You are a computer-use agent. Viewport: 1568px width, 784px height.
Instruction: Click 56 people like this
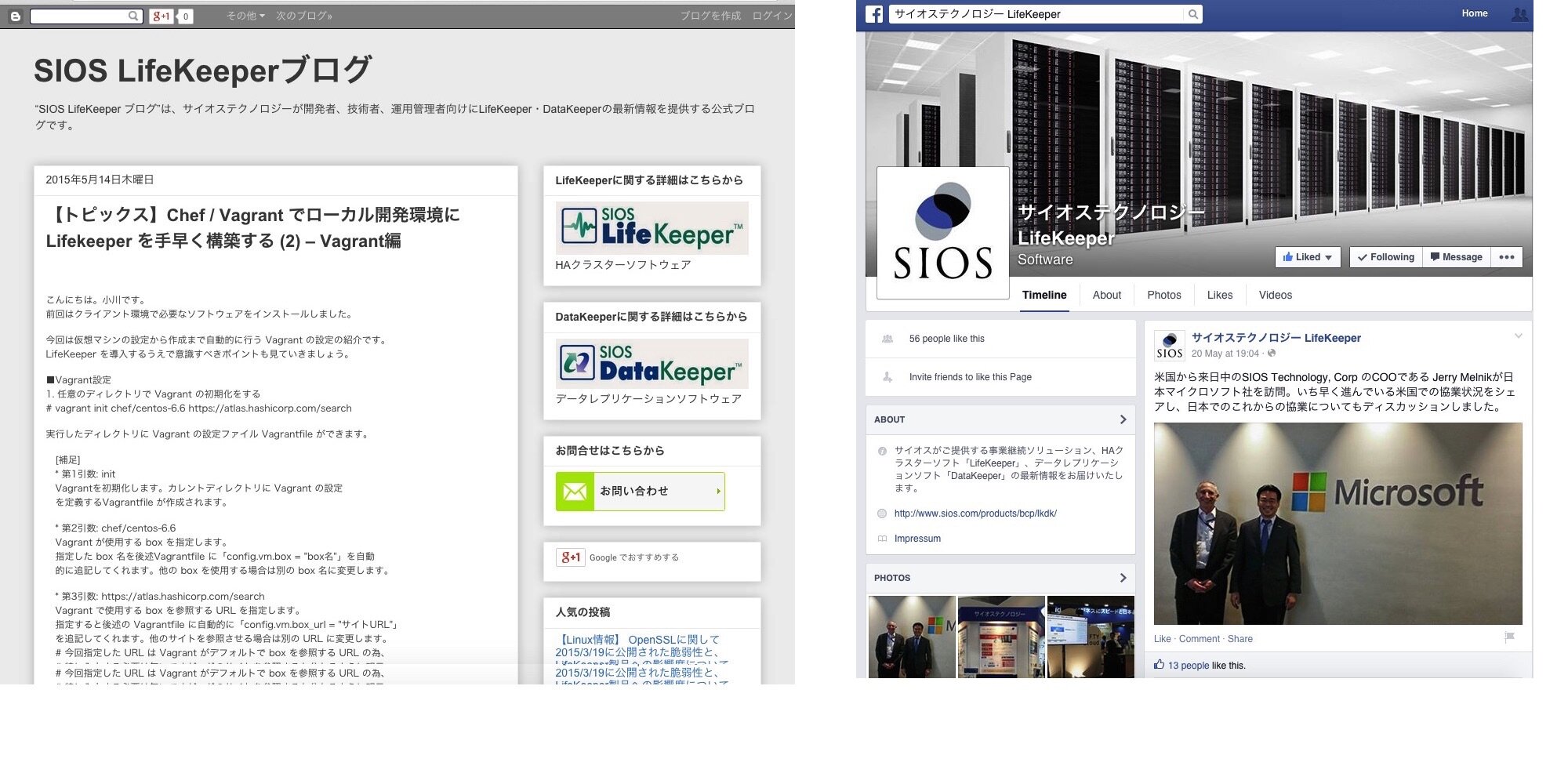point(947,339)
